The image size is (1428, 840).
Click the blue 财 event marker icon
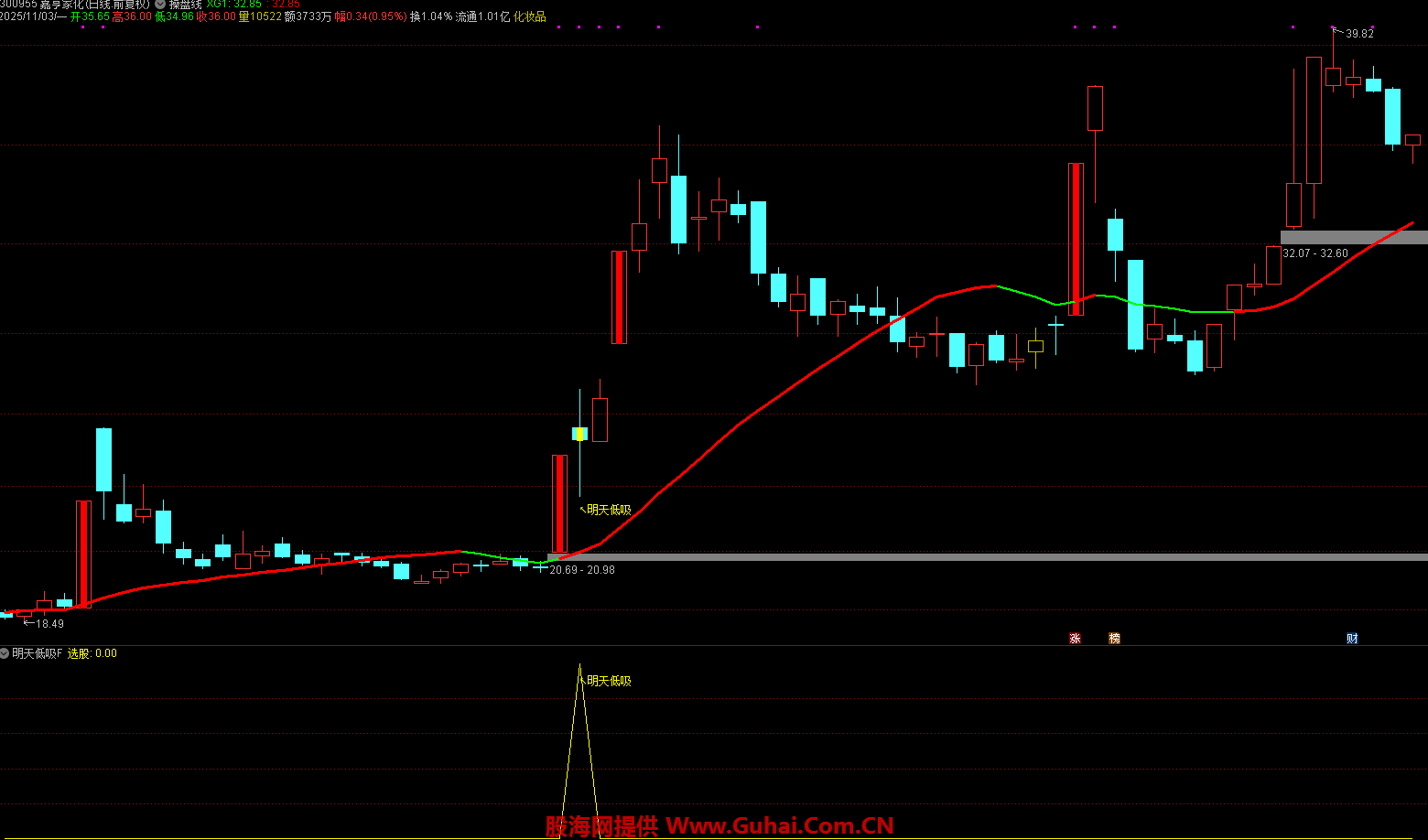point(1352,638)
